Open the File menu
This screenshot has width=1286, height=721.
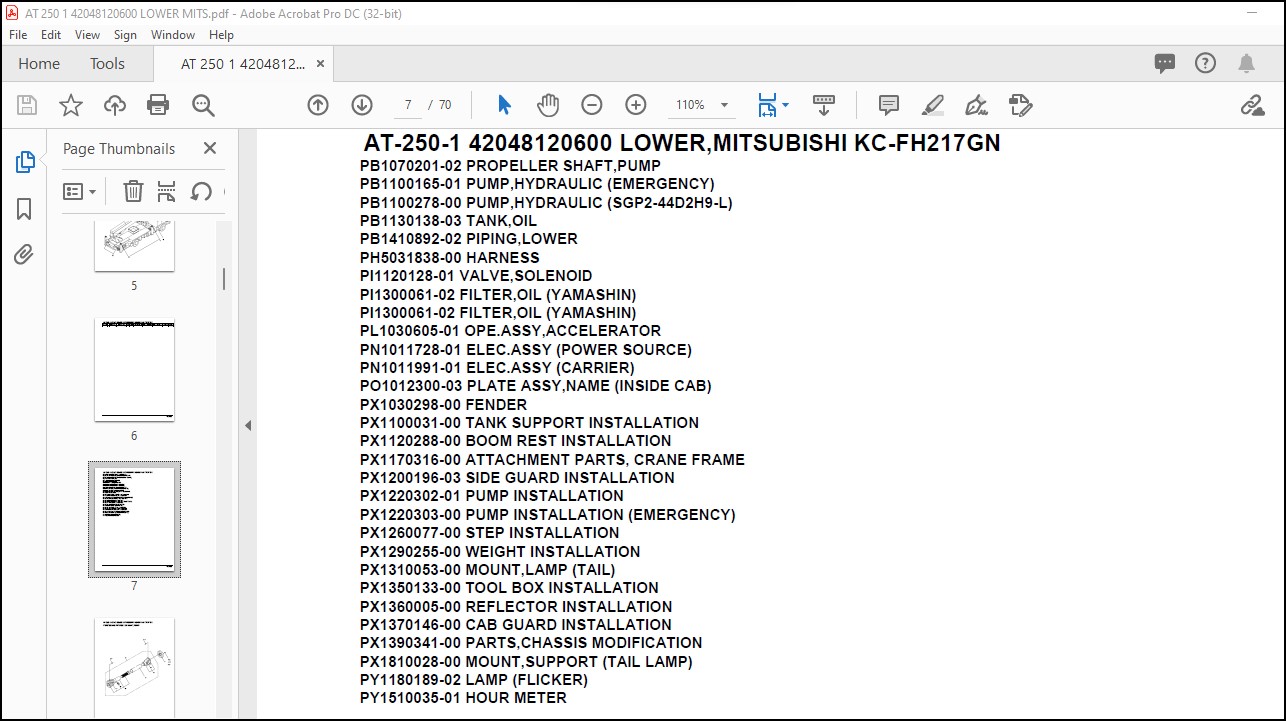tap(18, 34)
